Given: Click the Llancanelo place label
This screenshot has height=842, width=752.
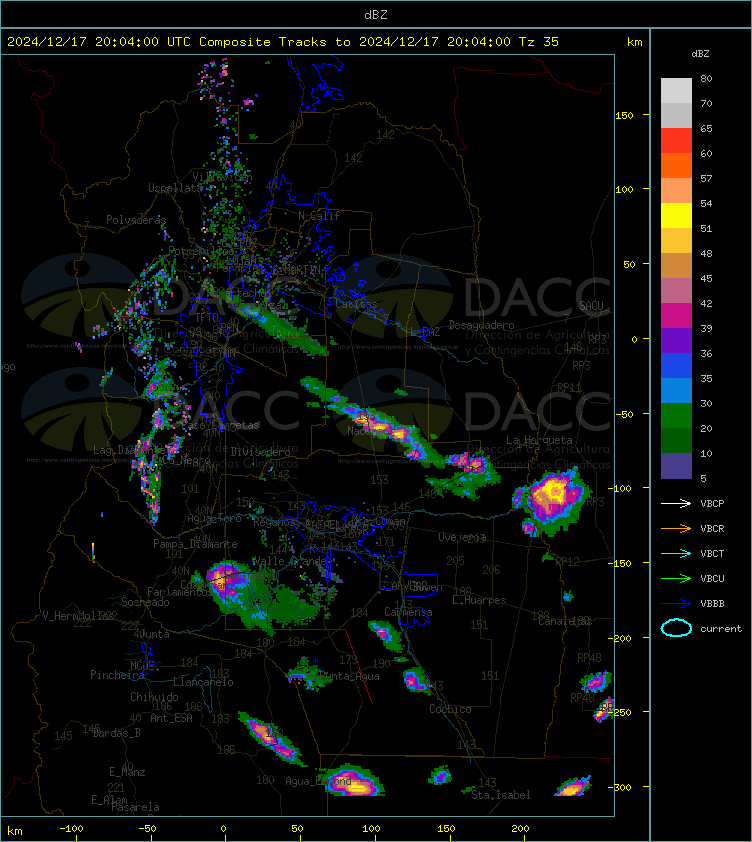Looking at the screenshot, I should click(x=203, y=682).
